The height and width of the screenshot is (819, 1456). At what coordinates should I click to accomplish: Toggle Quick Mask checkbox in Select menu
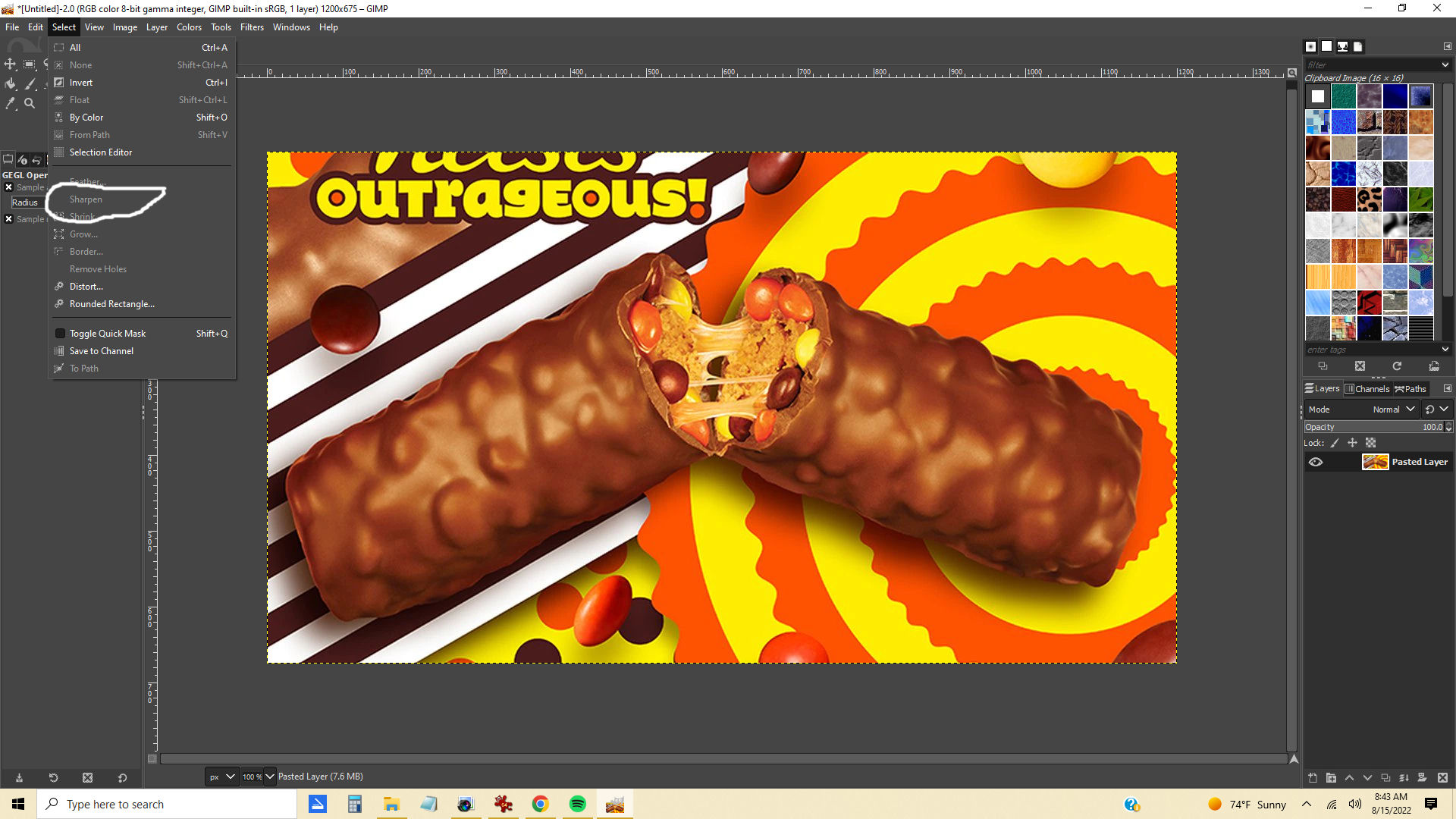tap(60, 334)
